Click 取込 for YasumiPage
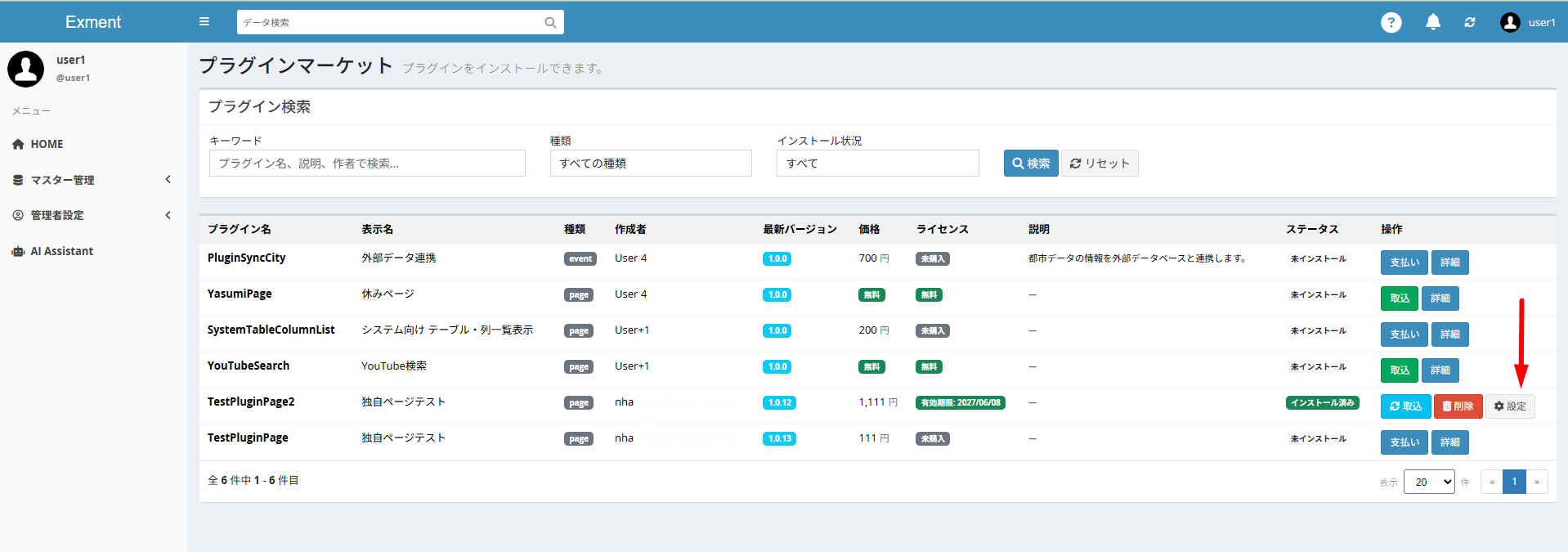The width and height of the screenshot is (1568, 552). pyautogui.click(x=1400, y=298)
